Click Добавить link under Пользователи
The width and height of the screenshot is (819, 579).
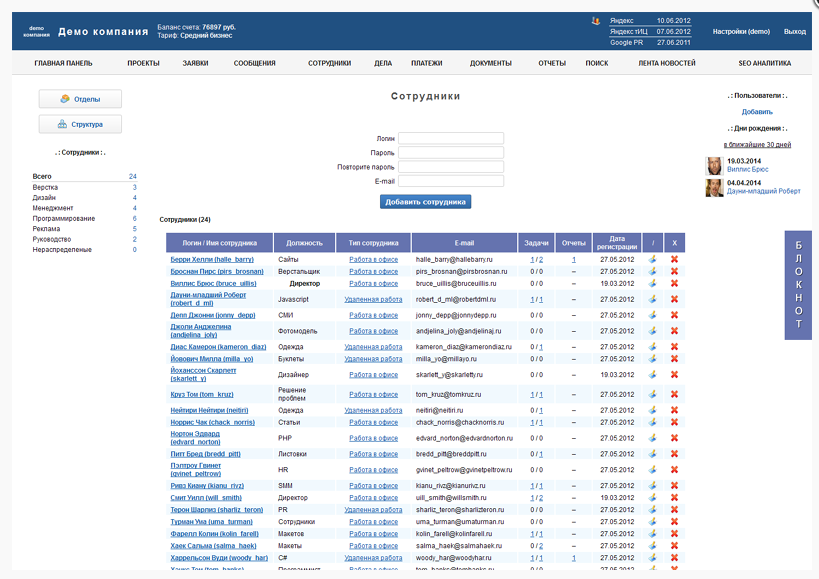[x=757, y=112]
